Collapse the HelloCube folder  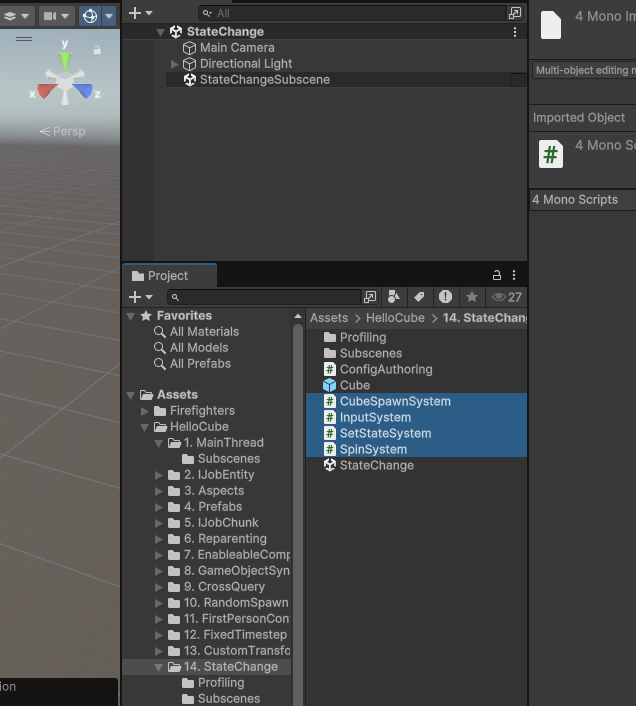click(x=144, y=427)
